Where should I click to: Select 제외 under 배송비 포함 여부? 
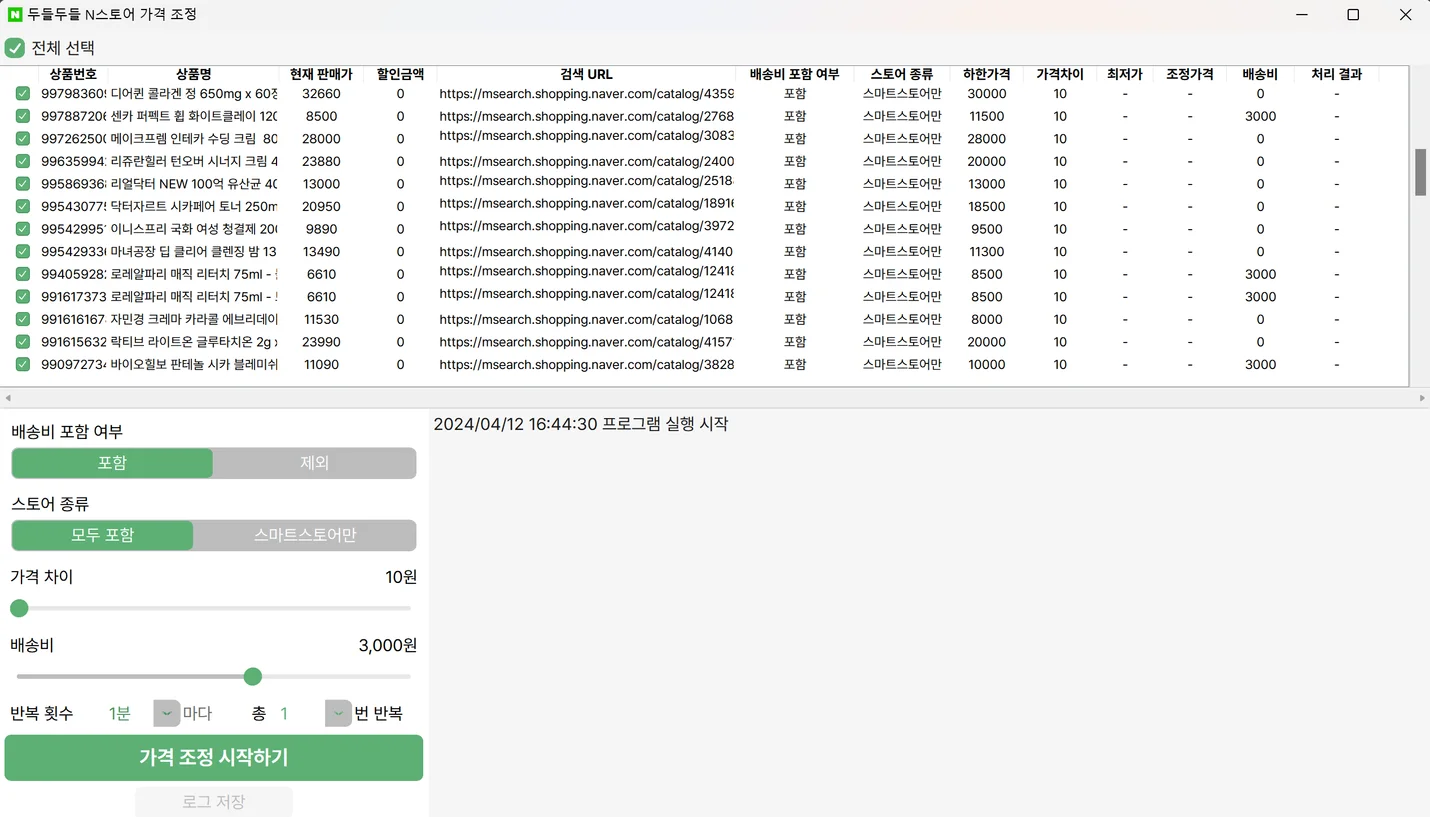[x=315, y=463]
